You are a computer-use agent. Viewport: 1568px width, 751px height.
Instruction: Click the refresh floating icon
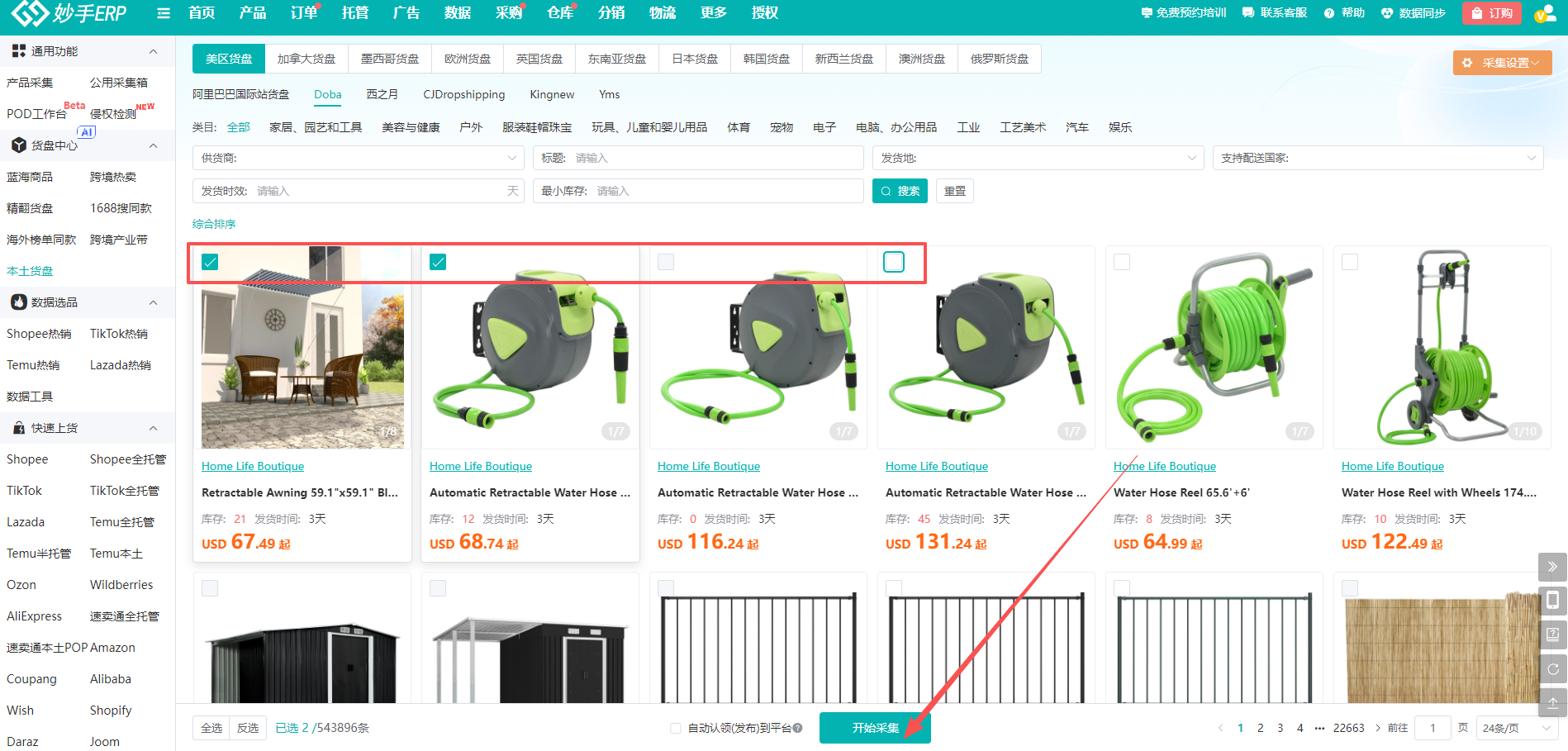click(x=1552, y=669)
